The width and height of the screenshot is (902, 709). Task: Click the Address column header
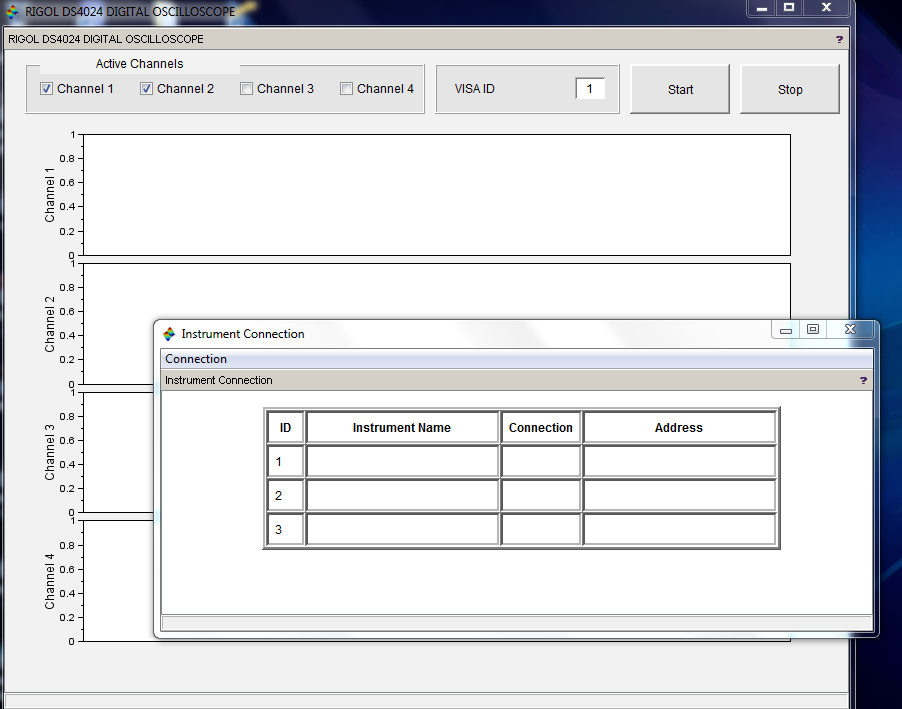679,428
